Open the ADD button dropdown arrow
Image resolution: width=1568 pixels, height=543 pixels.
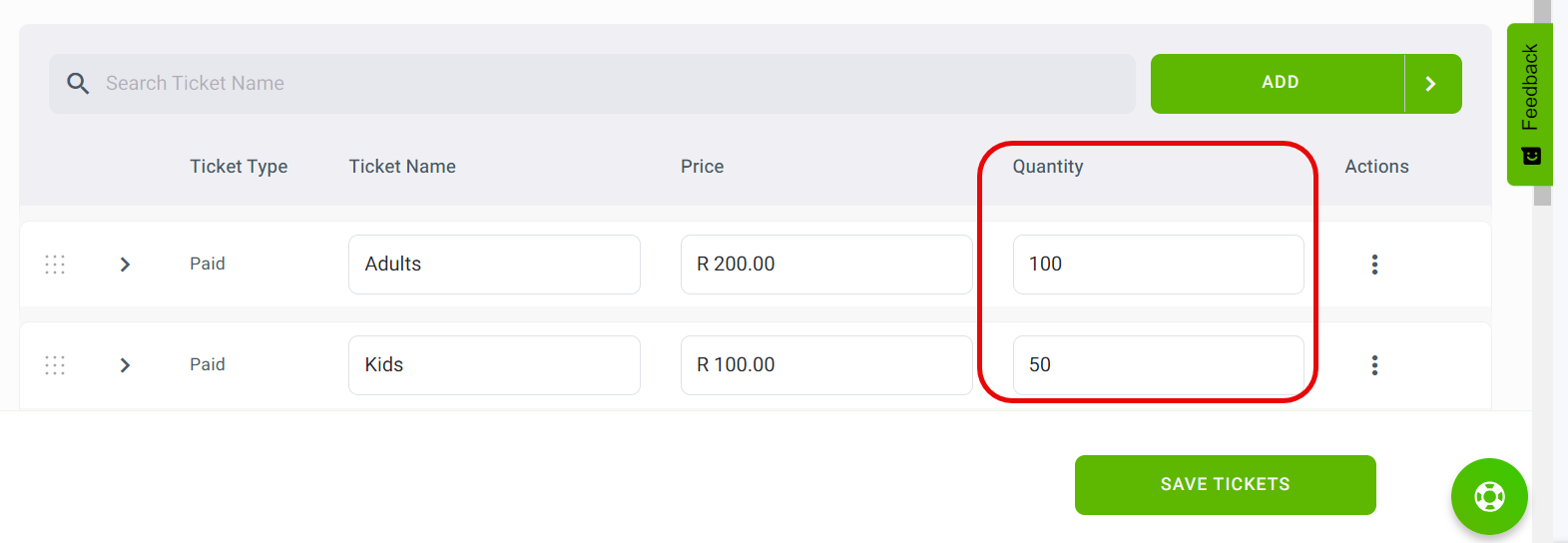coord(1432,84)
